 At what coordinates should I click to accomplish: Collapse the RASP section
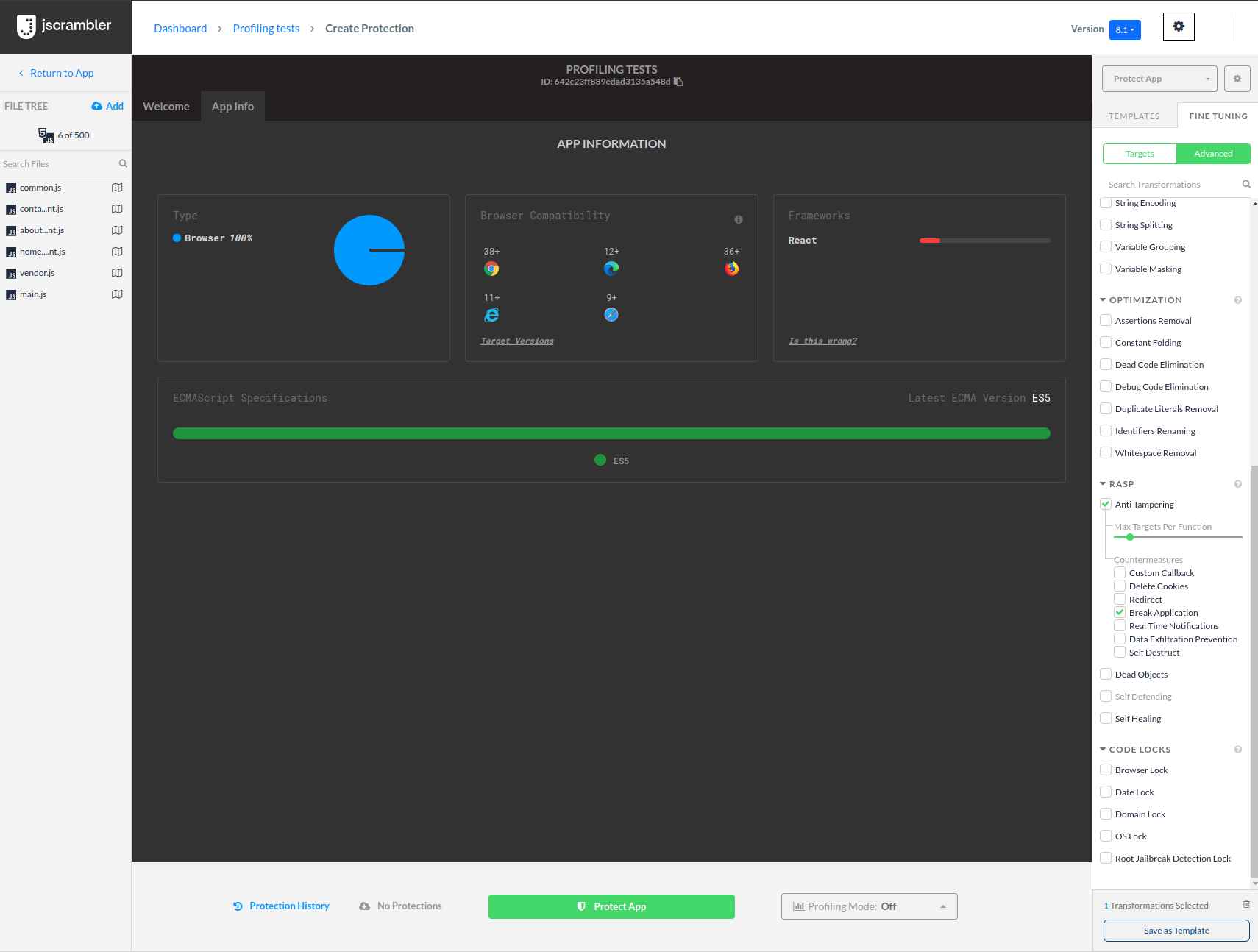point(1102,483)
